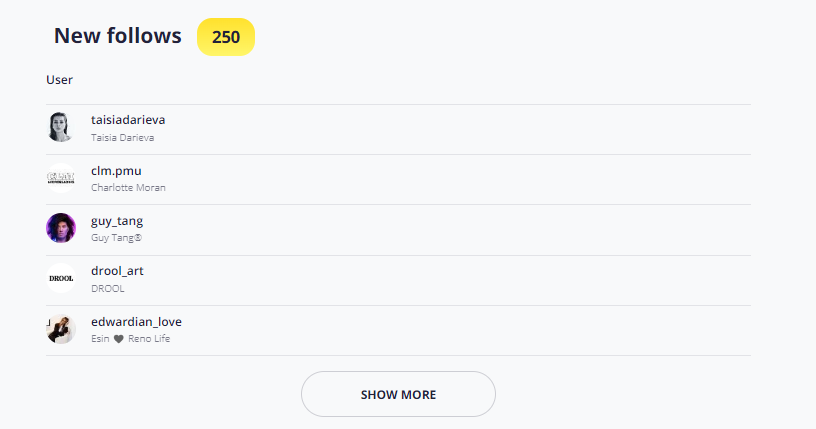Screen dimensions: 816x429
Task: Open the drool_art username link
Action: (117, 271)
